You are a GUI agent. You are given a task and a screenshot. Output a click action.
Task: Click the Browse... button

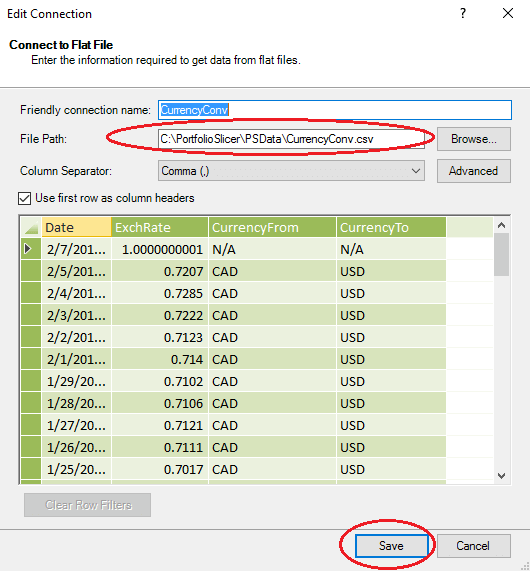474,139
